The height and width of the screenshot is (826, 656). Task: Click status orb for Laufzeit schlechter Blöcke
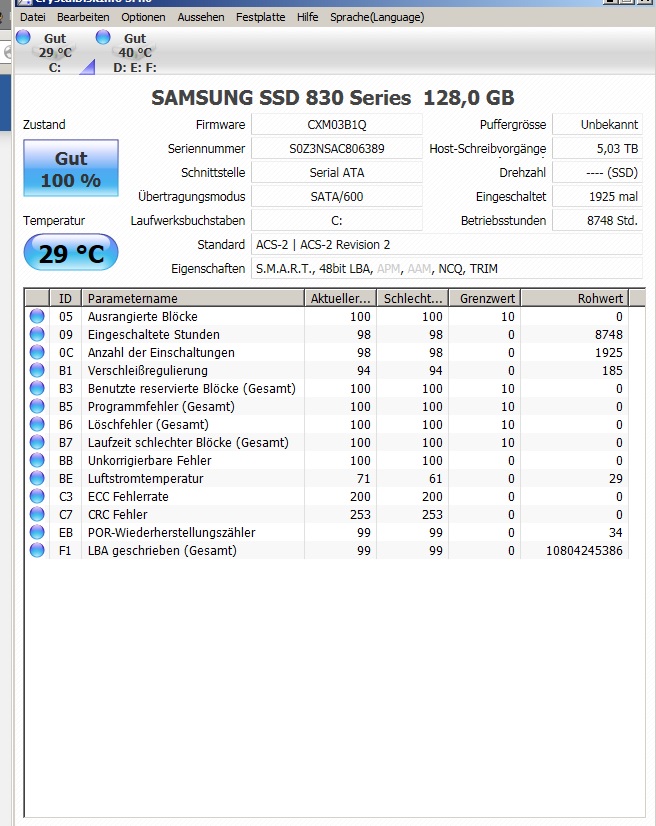coord(37,442)
